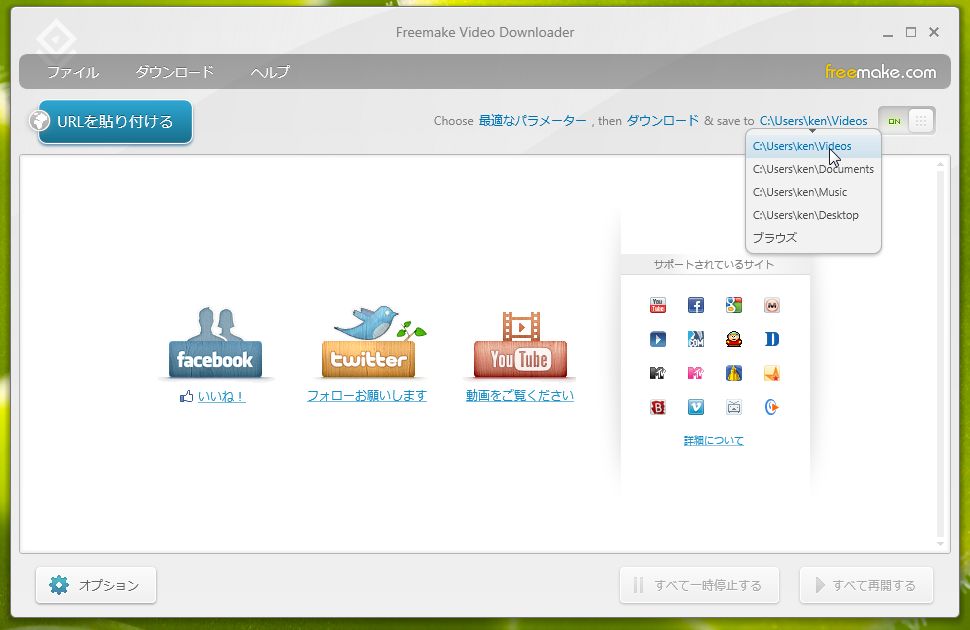Click the list scrollbar down arrow
Image resolution: width=970 pixels, height=630 pixels.
[940, 544]
